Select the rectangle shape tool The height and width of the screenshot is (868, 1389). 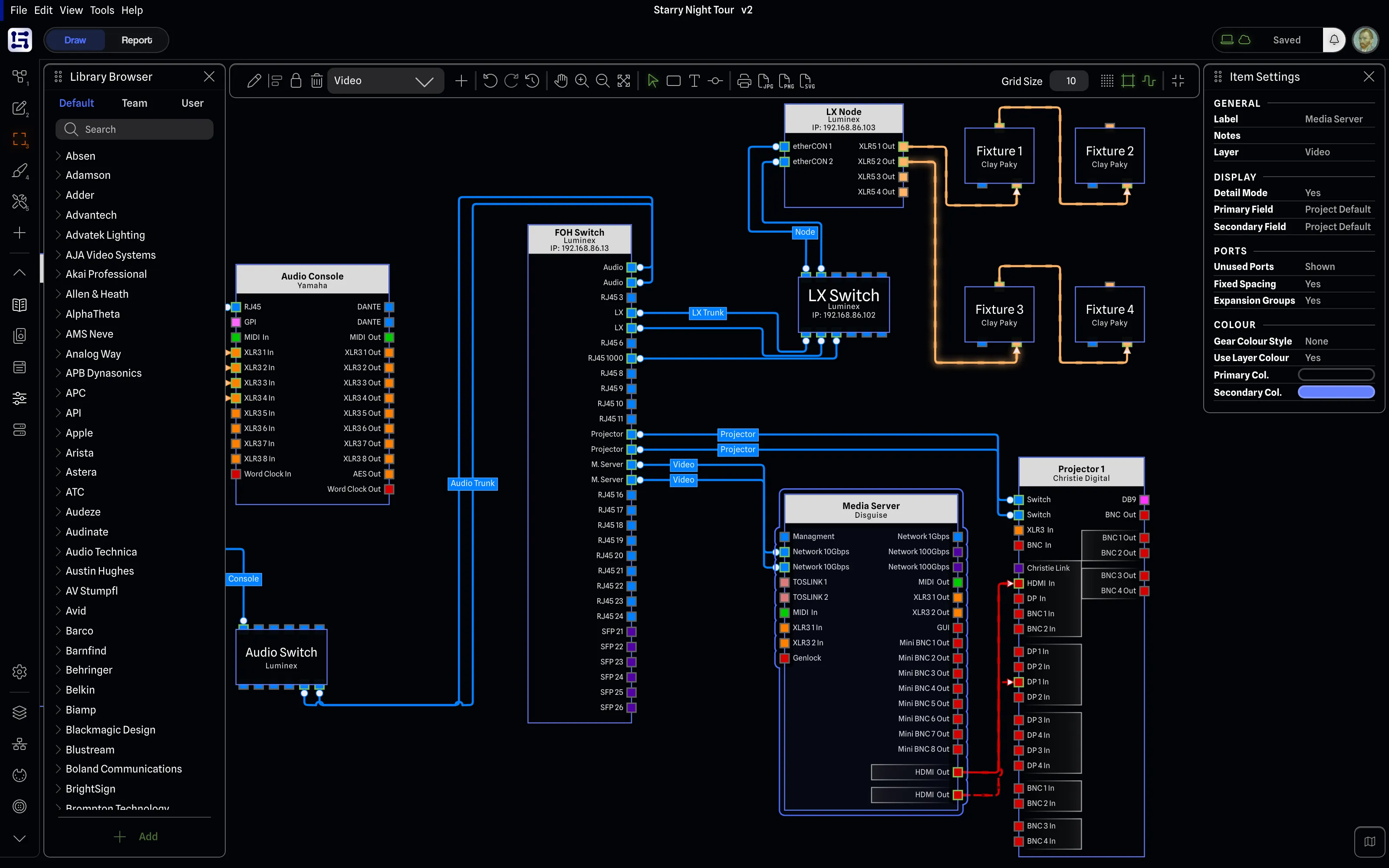click(673, 81)
